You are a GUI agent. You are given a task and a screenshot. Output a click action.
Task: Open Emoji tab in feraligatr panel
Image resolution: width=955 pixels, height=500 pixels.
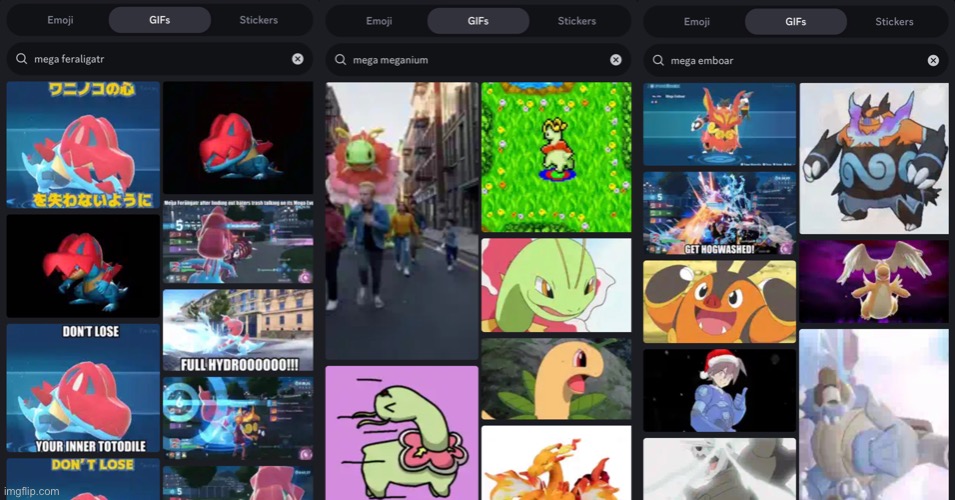(60, 20)
